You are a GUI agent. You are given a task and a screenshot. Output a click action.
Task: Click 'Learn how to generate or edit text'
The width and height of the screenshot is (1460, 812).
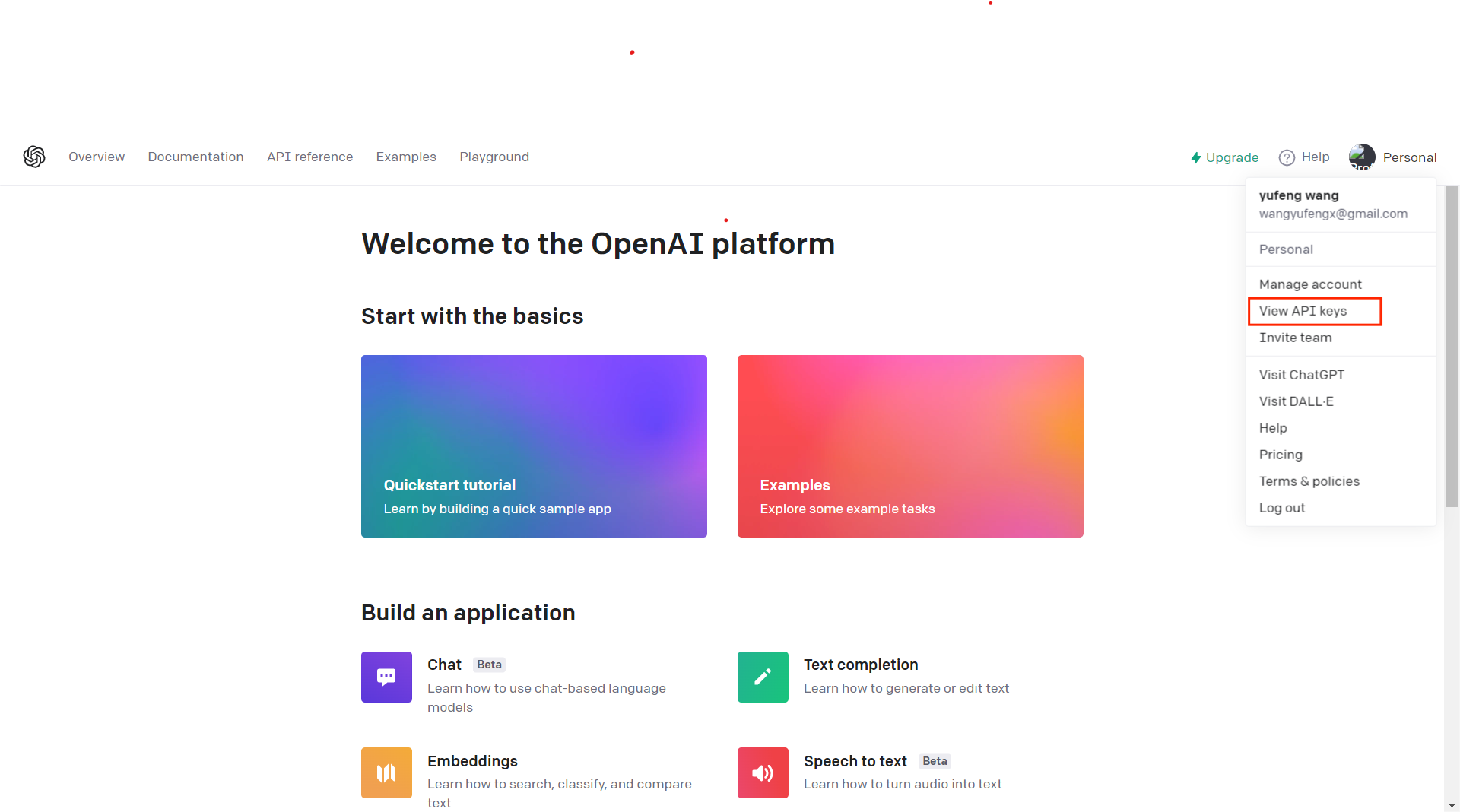point(906,688)
